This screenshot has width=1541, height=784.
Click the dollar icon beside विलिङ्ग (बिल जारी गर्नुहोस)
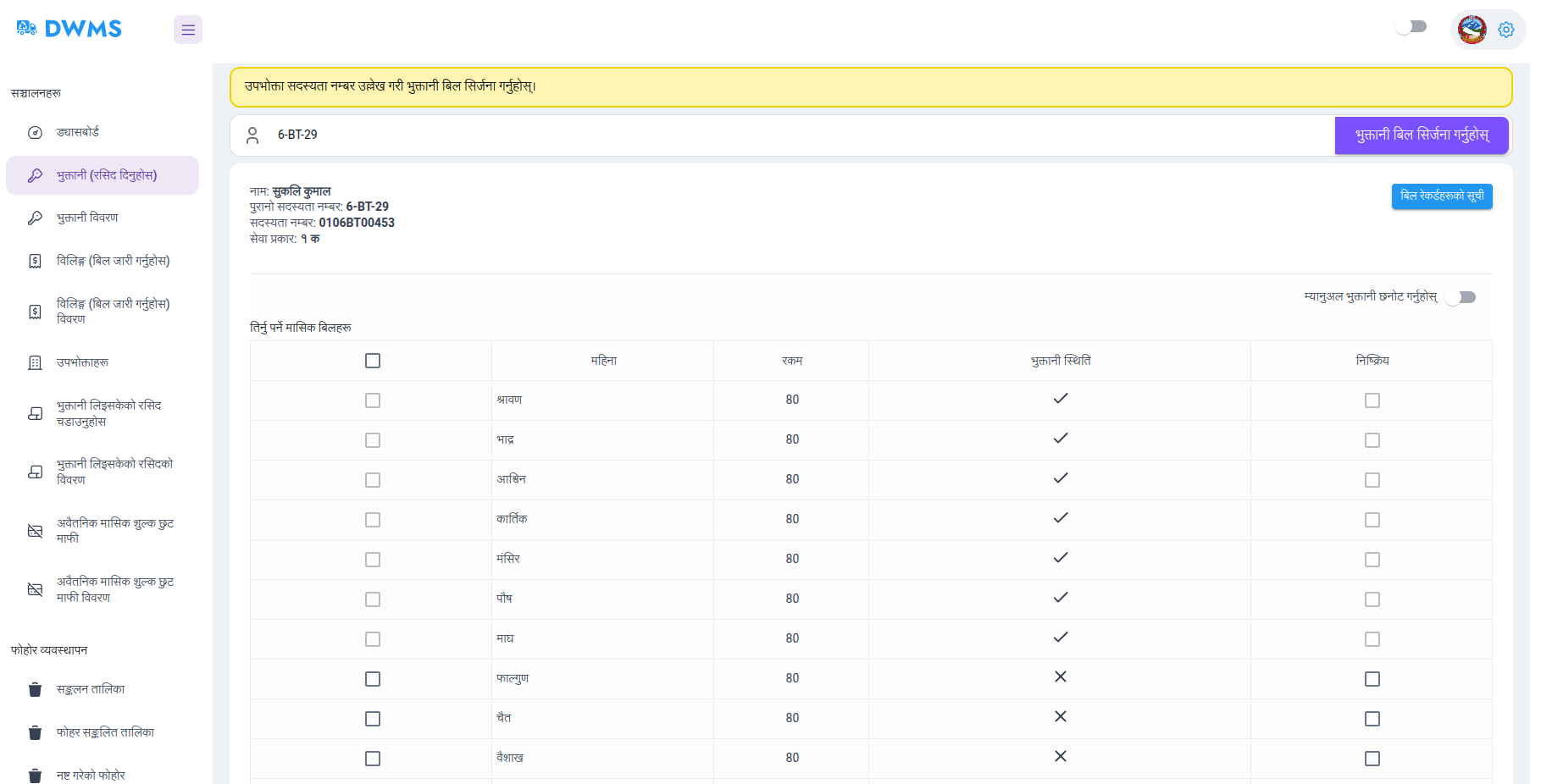pos(35,260)
